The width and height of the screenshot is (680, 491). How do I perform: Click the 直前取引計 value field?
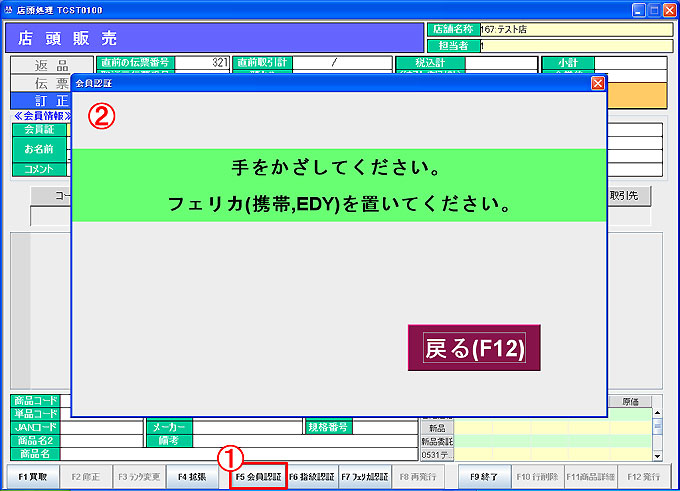click(342, 63)
